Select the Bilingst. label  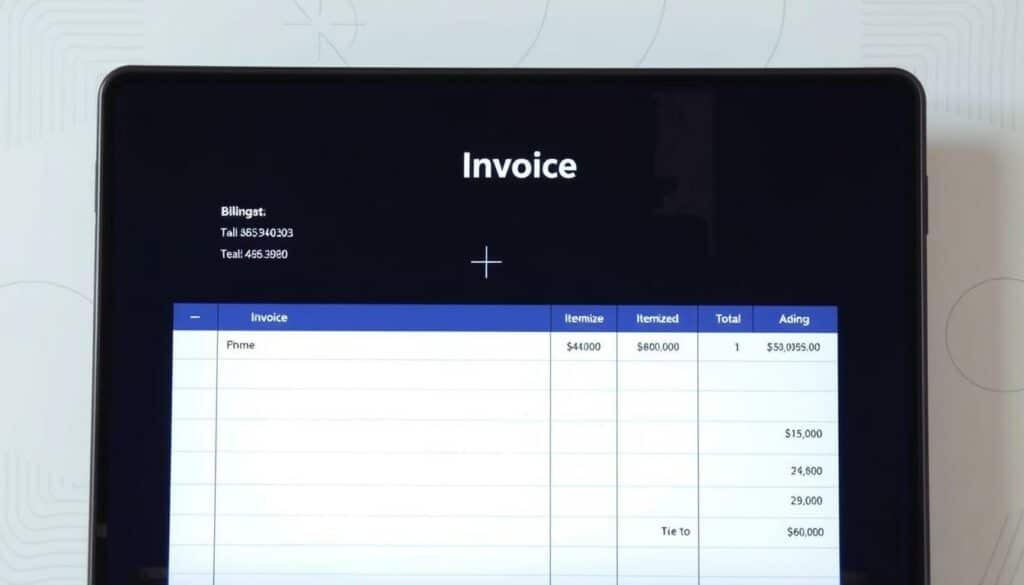coord(243,211)
